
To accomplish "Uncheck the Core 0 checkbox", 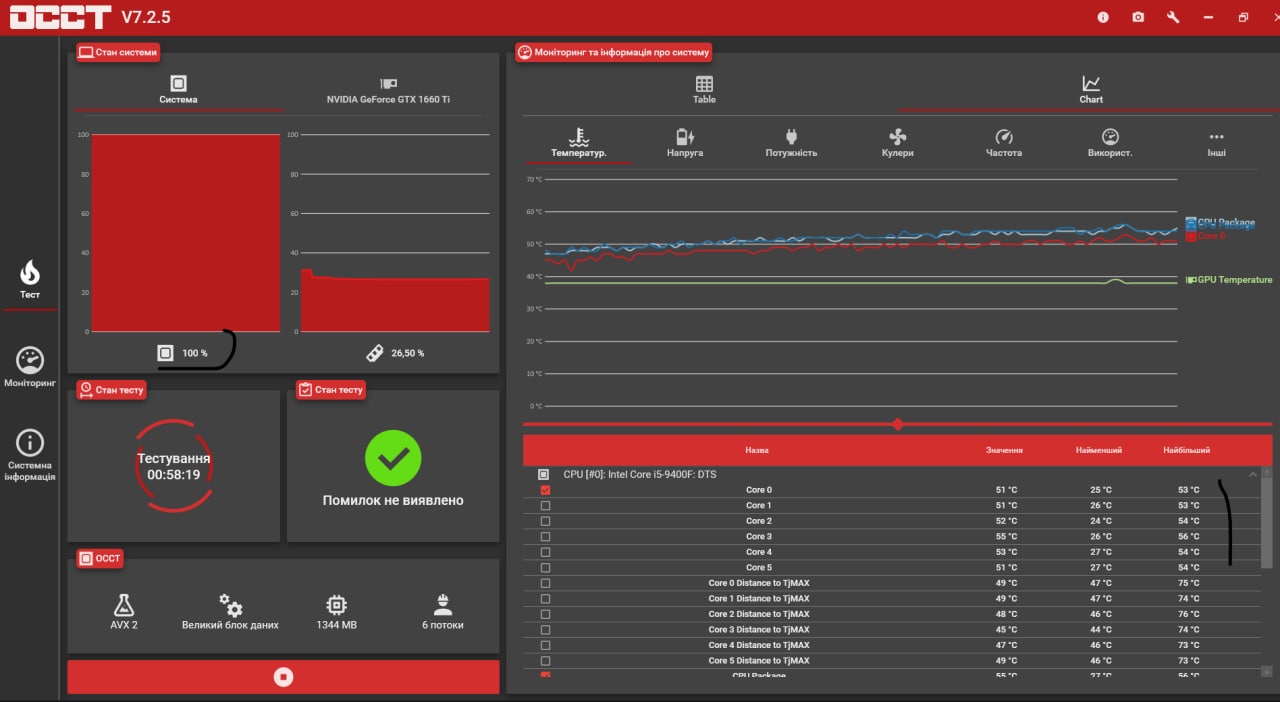I will tap(545, 490).
